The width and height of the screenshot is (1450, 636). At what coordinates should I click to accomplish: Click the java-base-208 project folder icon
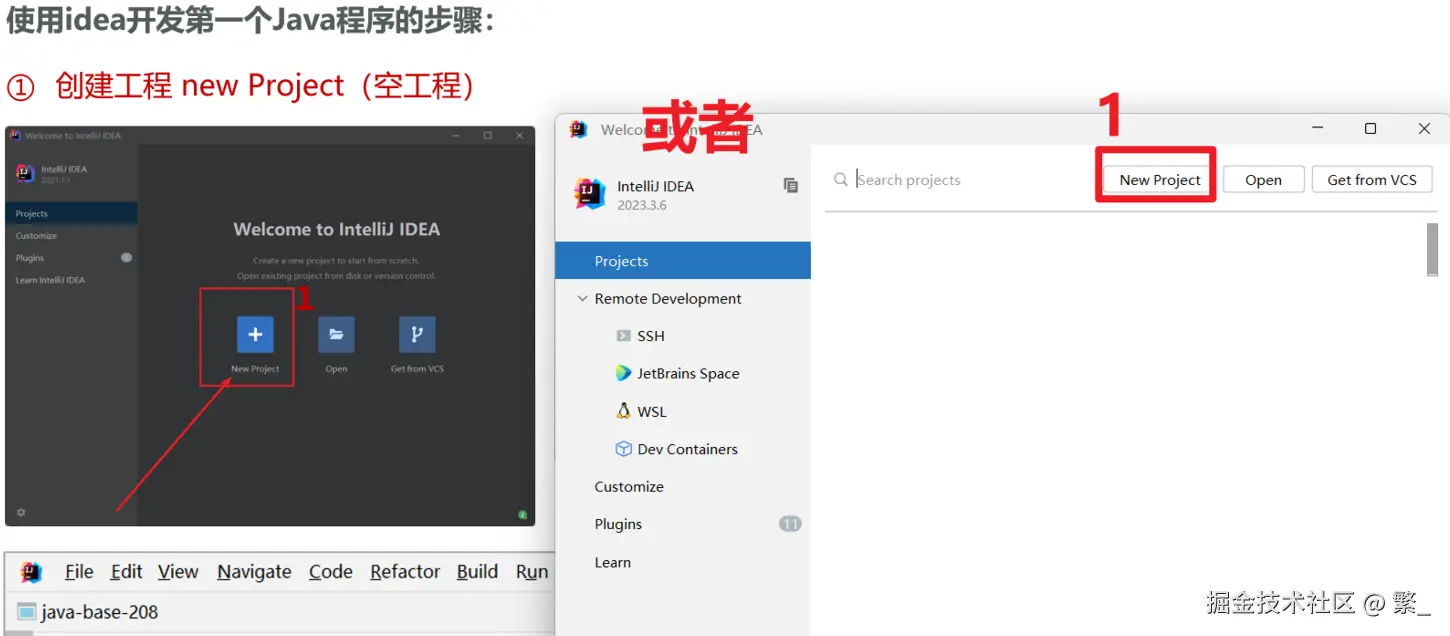pos(27,612)
